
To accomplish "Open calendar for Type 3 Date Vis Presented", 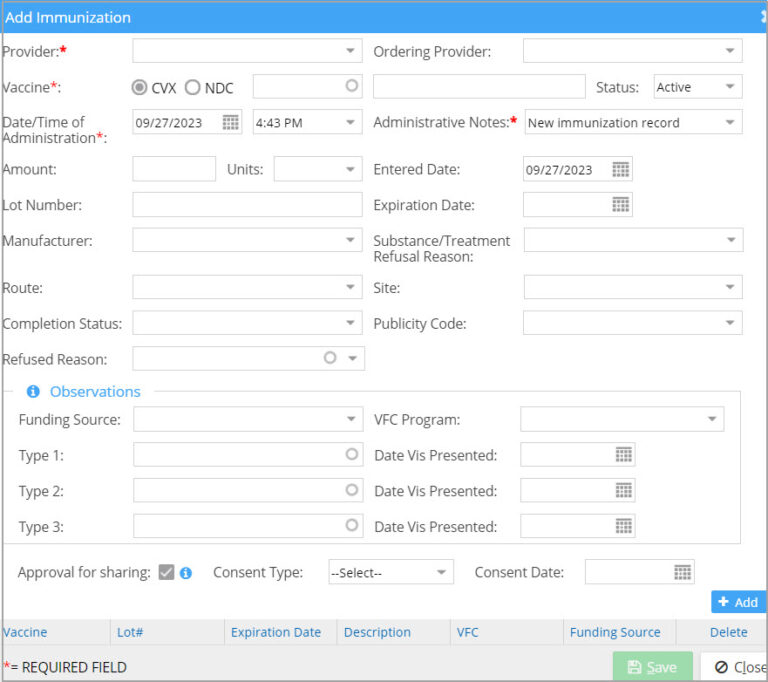I will [x=624, y=526].
